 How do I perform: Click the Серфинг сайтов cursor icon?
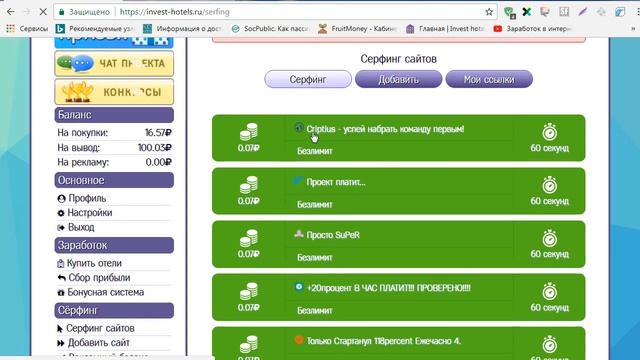60,329
